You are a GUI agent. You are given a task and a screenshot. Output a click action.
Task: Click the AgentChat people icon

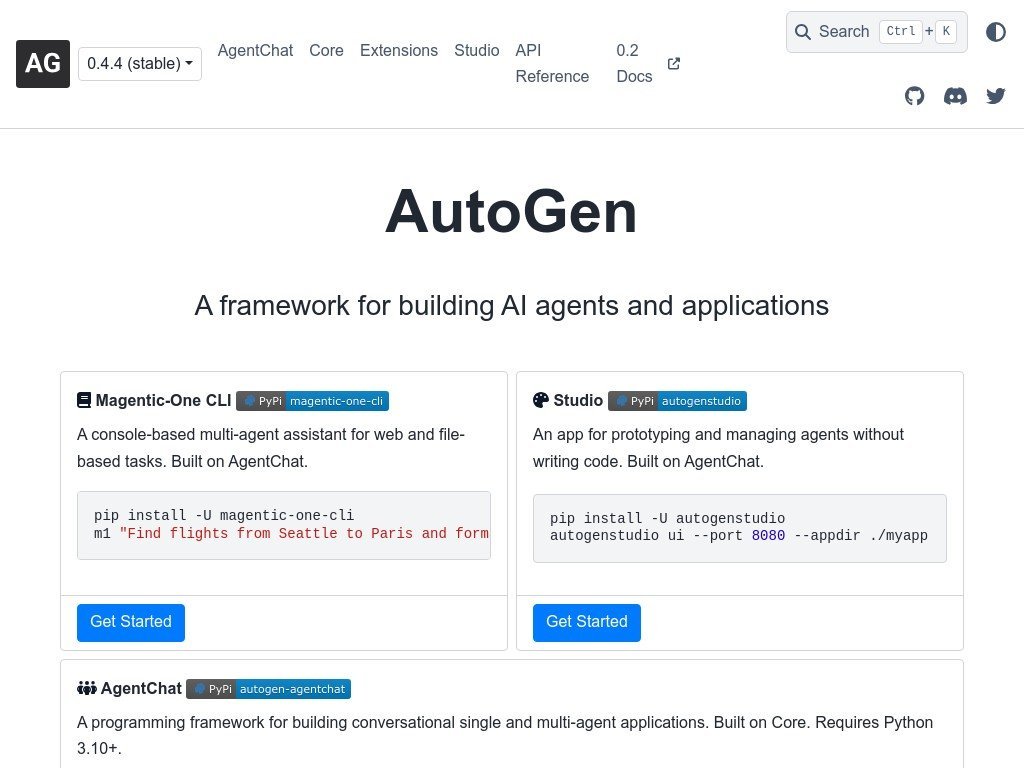[86, 688]
